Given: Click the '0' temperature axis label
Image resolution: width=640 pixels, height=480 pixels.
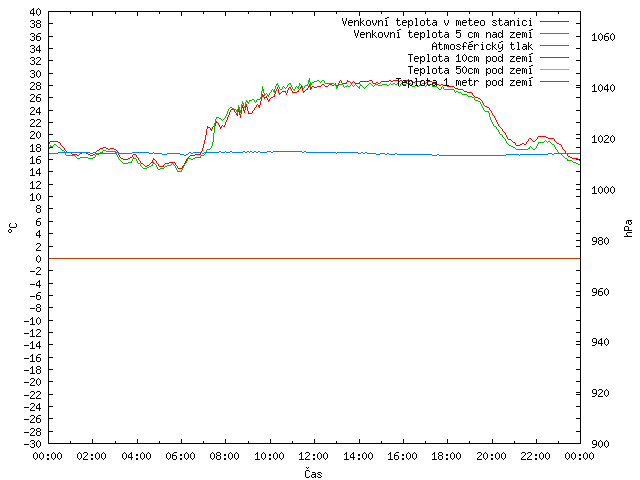Looking at the screenshot, I should [x=38, y=259].
